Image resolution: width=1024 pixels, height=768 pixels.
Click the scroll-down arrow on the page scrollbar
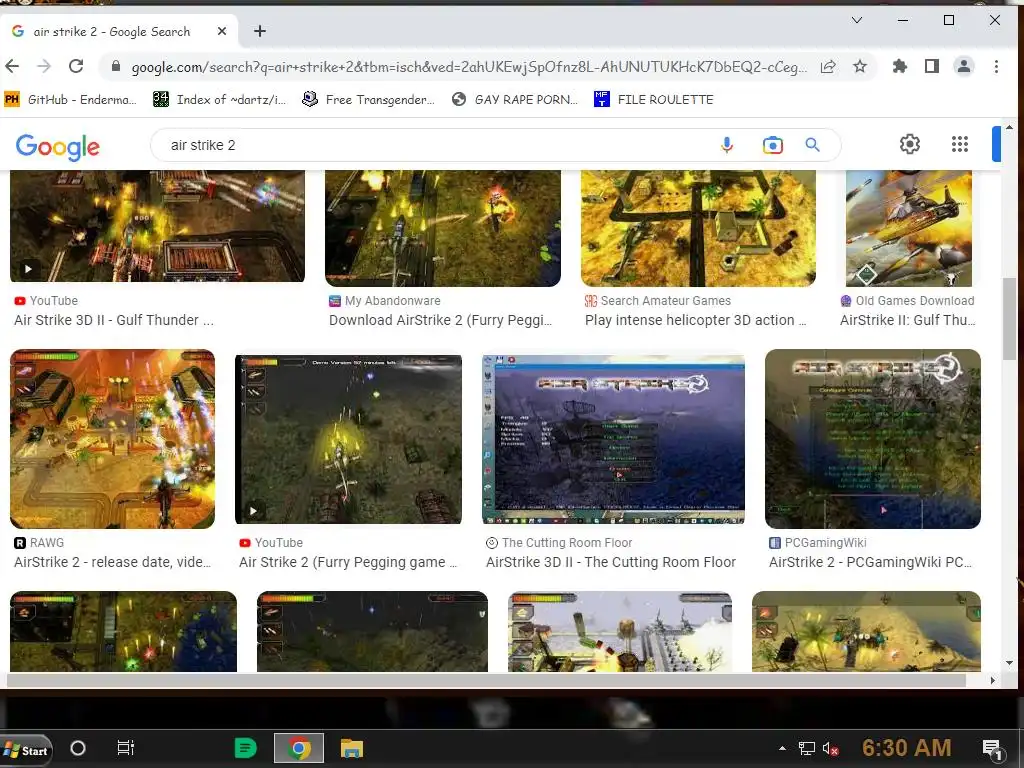coord(1010,663)
